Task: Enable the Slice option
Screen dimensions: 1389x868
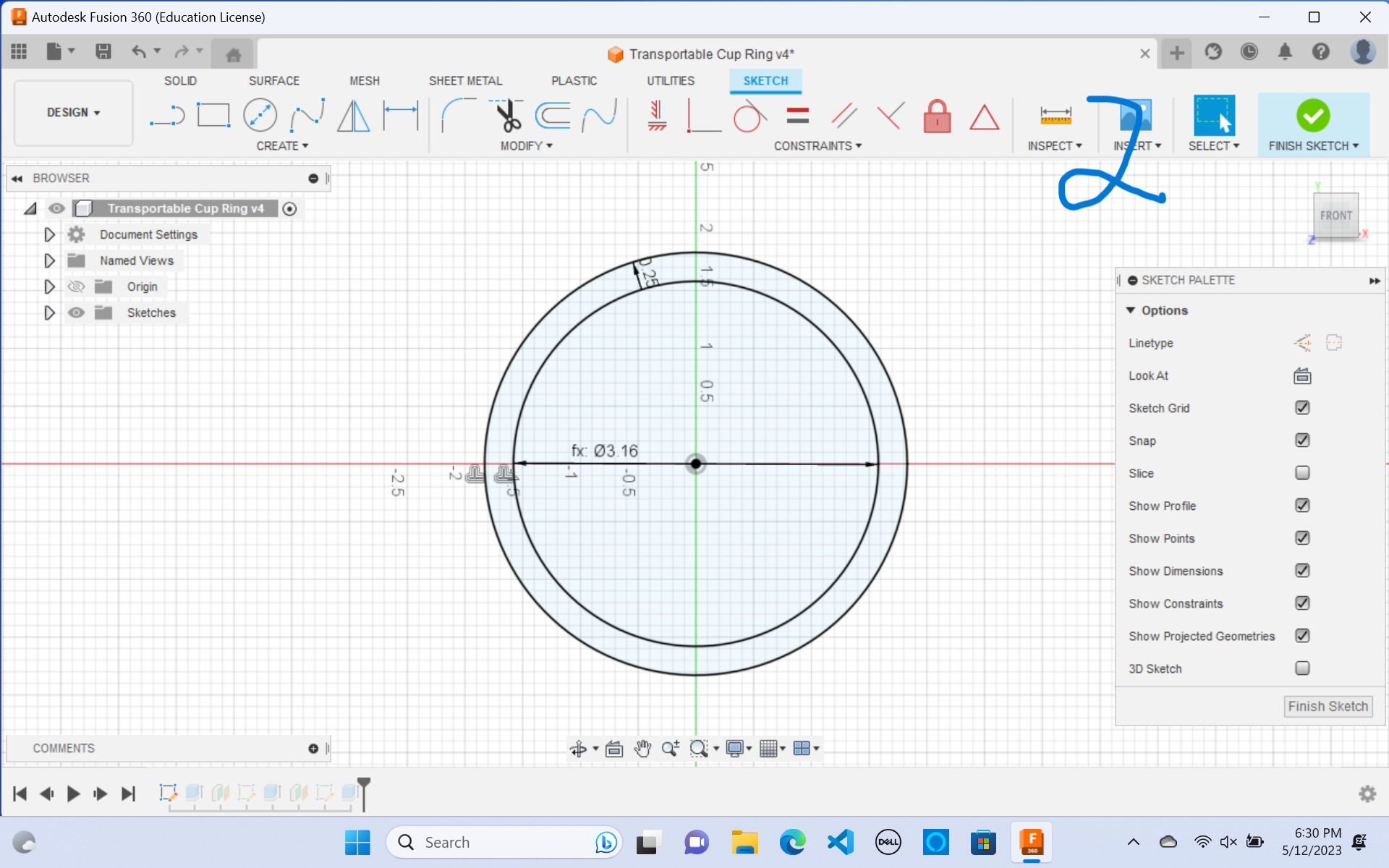Action: pyautogui.click(x=1302, y=472)
